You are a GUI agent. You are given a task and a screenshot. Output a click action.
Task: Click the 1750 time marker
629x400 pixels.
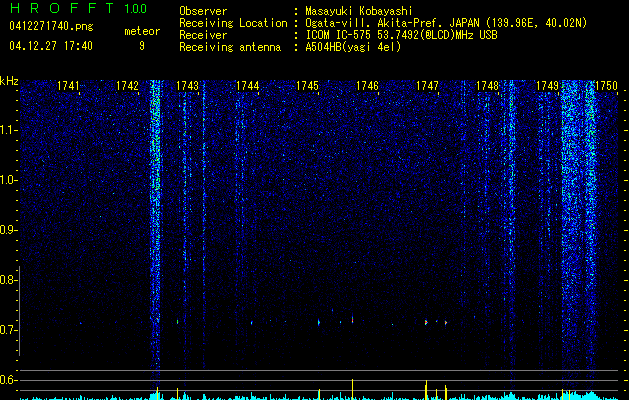pyautogui.click(x=606, y=85)
